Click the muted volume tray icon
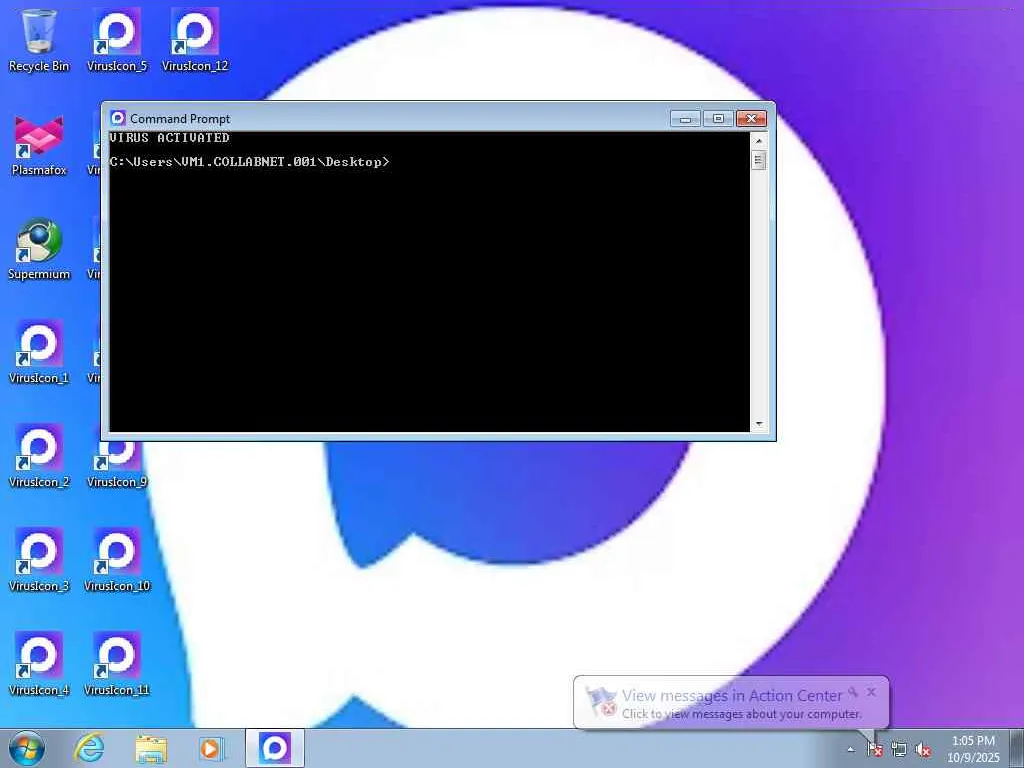The height and width of the screenshot is (768, 1024). point(923,750)
